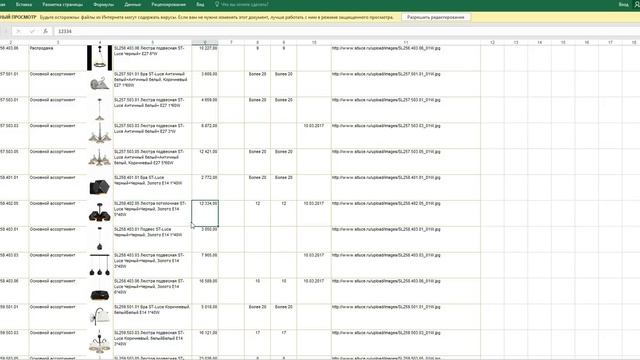Click Разрешить редактирование button

click(x=436, y=17)
